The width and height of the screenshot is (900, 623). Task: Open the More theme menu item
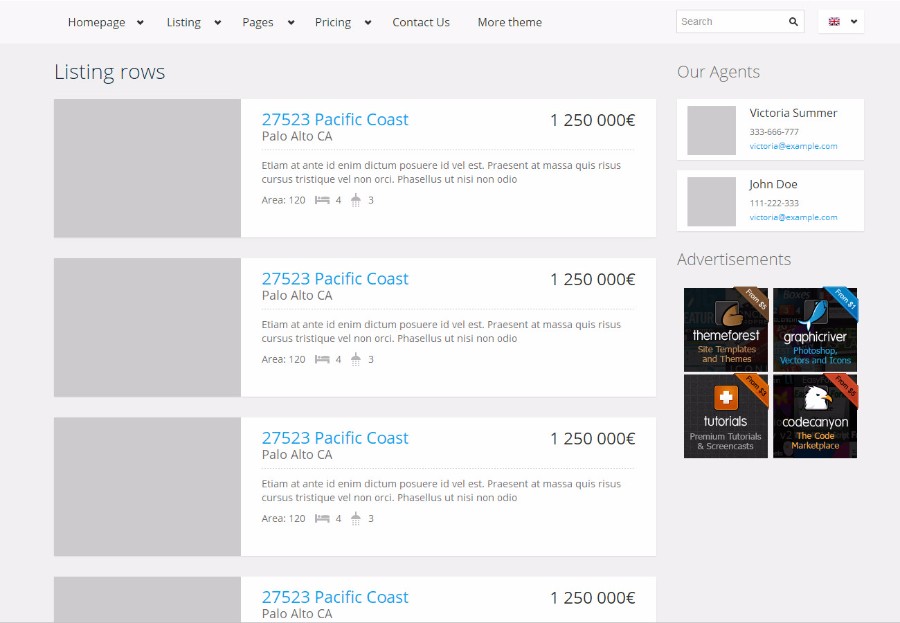[509, 22]
